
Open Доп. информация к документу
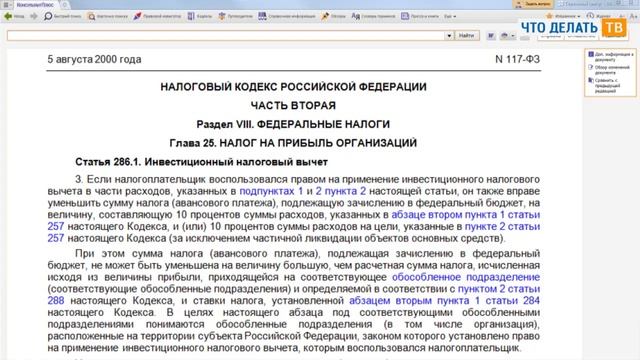[x=611, y=57]
